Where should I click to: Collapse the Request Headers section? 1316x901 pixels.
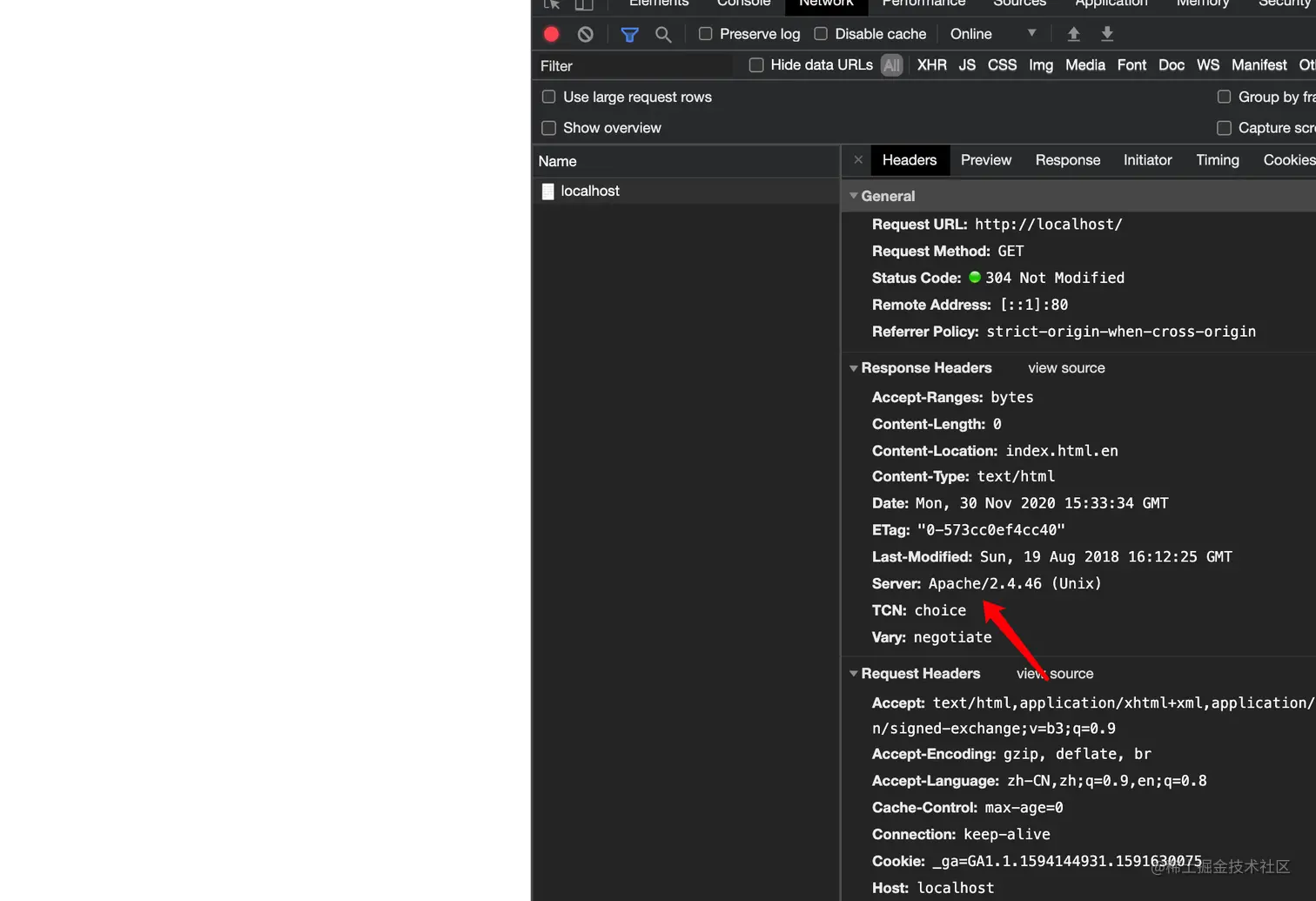tap(854, 674)
